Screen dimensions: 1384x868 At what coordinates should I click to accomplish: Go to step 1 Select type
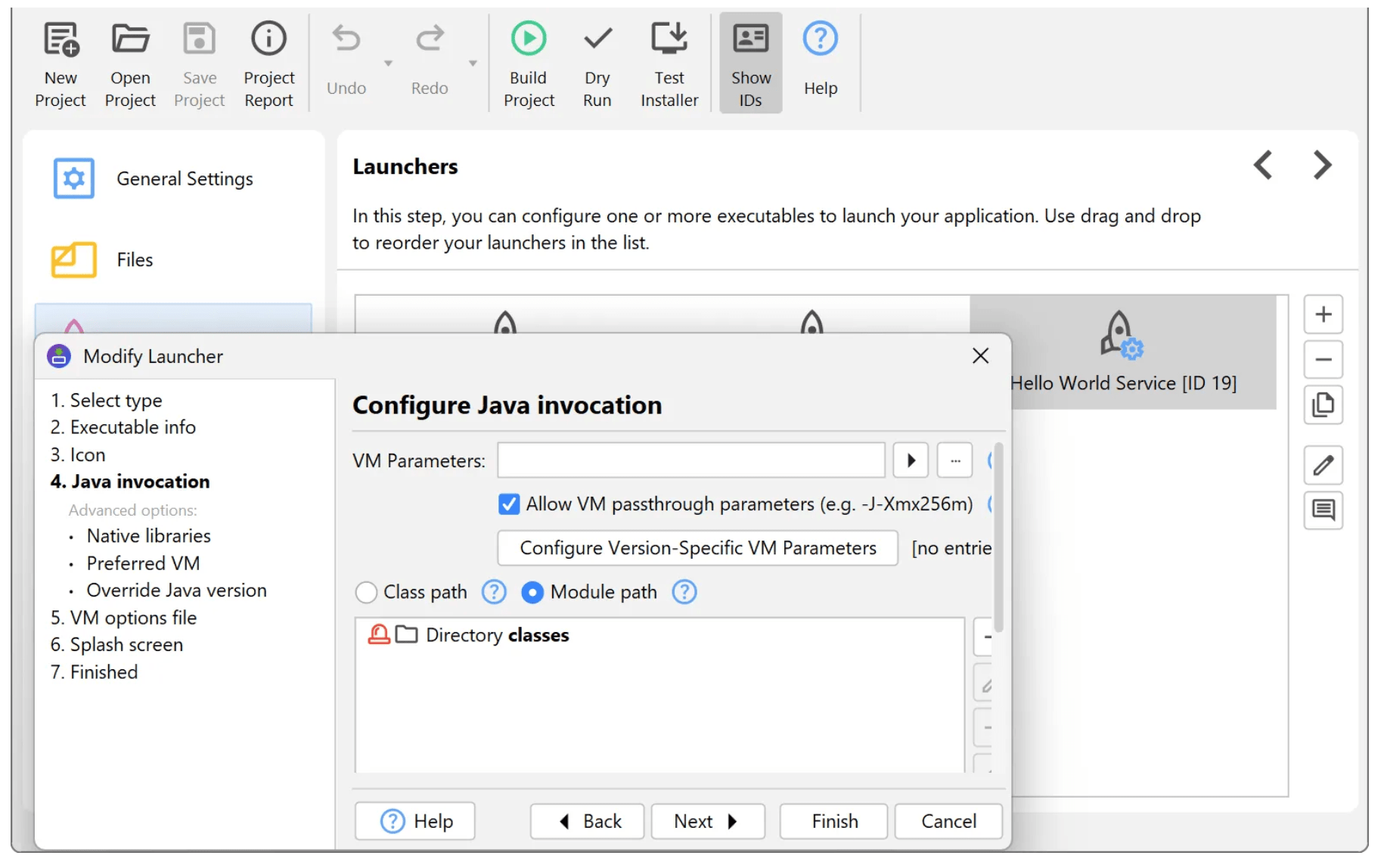(x=107, y=400)
